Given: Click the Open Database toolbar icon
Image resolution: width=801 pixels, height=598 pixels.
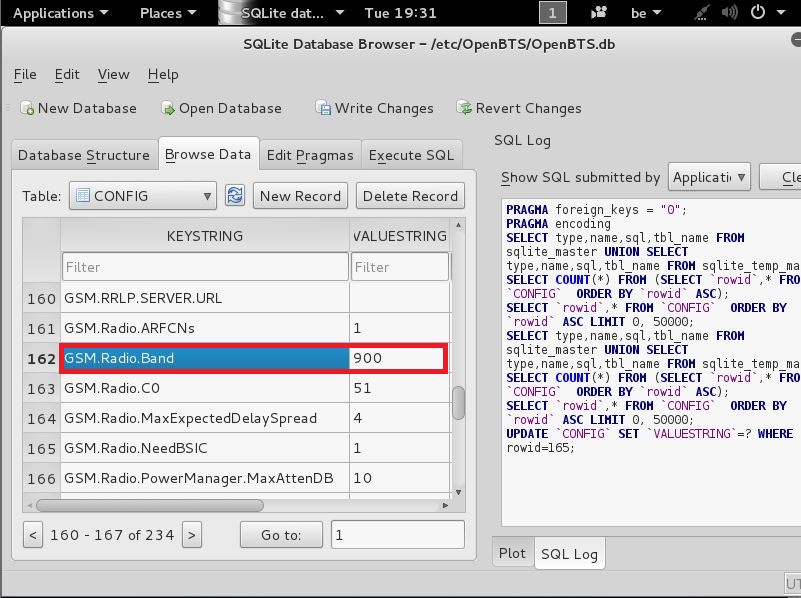Looking at the screenshot, I should pyautogui.click(x=168, y=108).
